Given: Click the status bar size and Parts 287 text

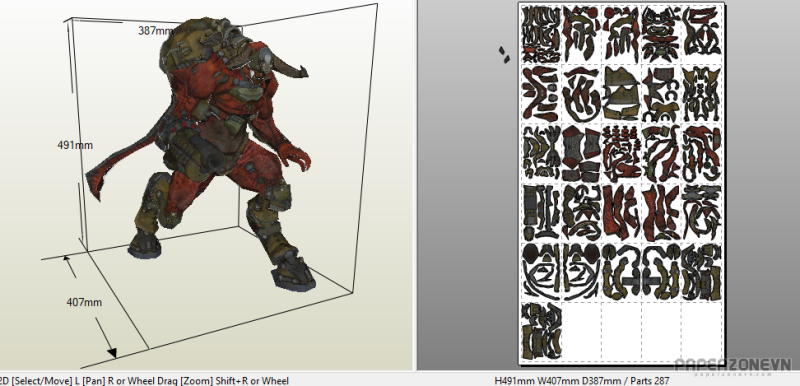Looking at the screenshot, I should pos(582,381).
